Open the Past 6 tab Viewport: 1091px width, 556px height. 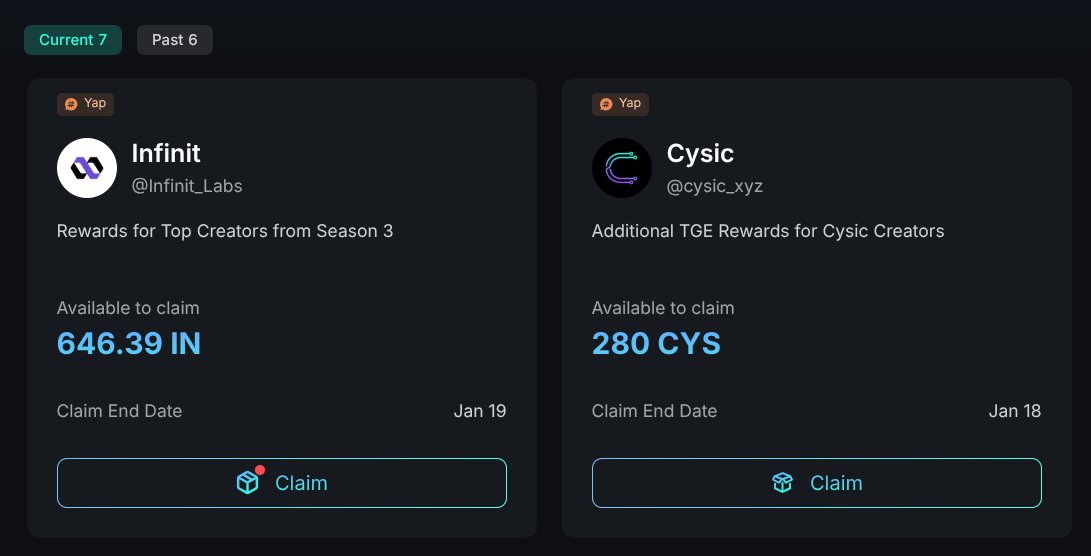point(175,40)
